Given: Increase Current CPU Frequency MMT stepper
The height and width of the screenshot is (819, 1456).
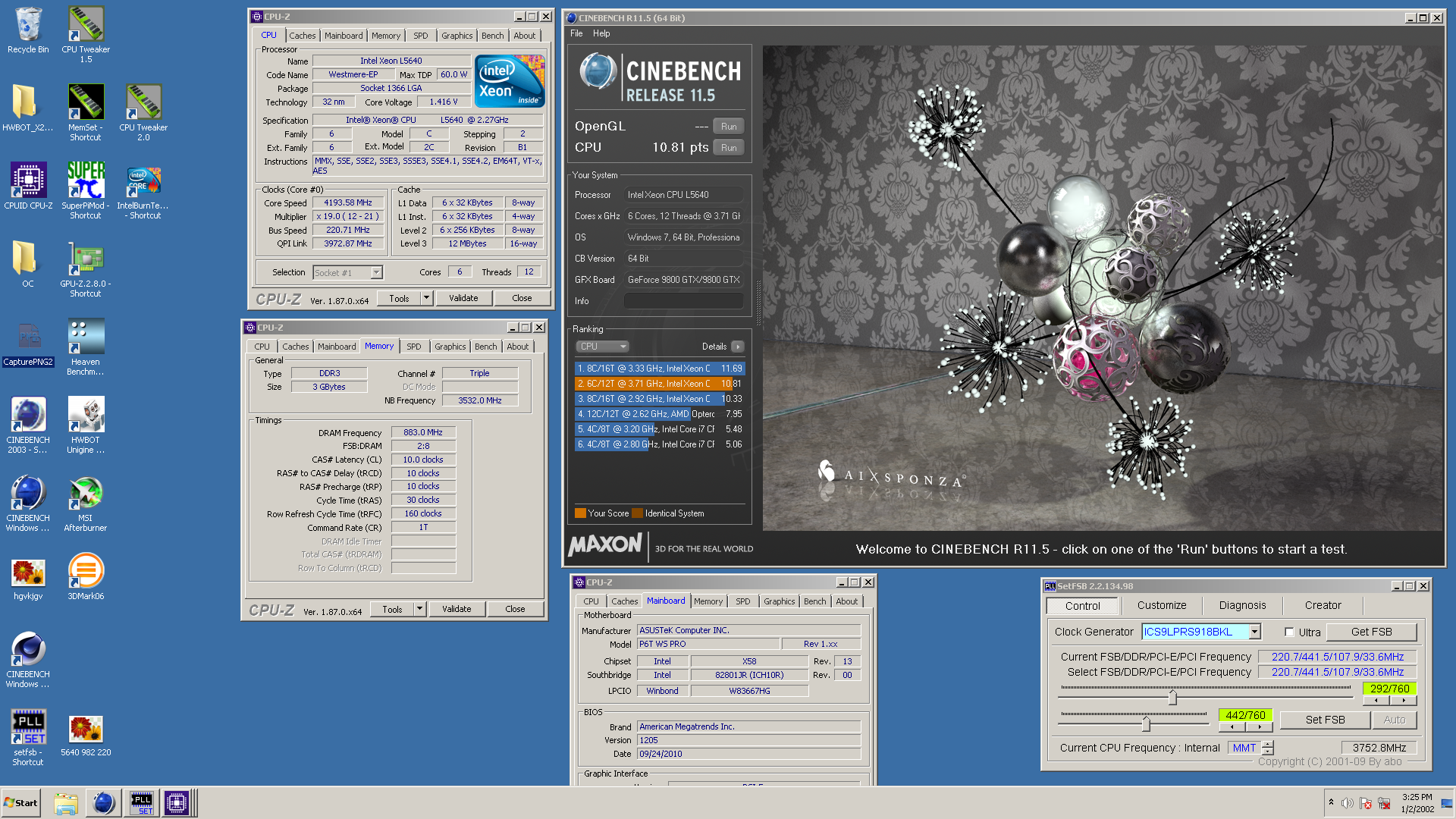Looking at the screenshot, I should pyautogui.click(x=1268, y=743).
